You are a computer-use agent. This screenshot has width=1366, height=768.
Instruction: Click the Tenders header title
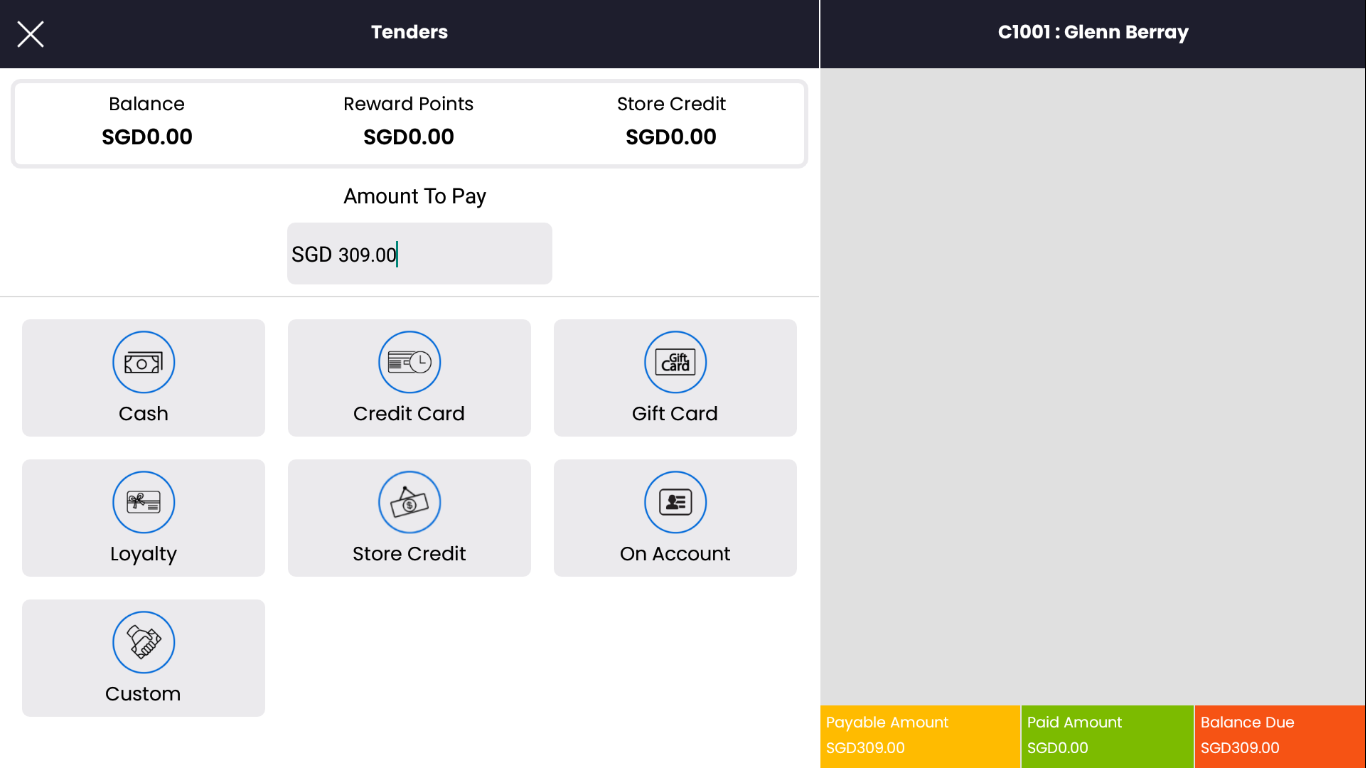(409, 32)
